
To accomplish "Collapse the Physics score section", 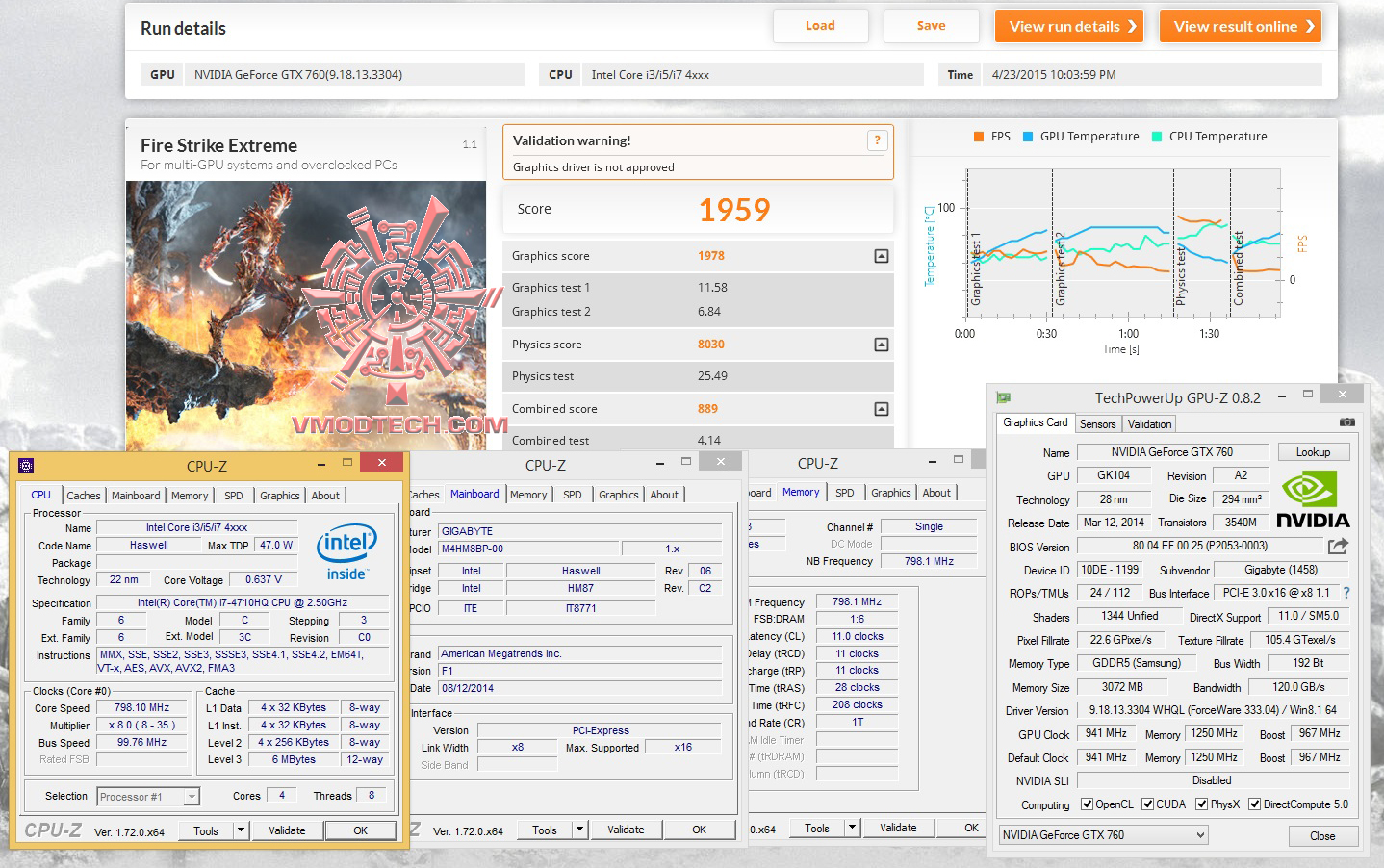I will point(881,345).
